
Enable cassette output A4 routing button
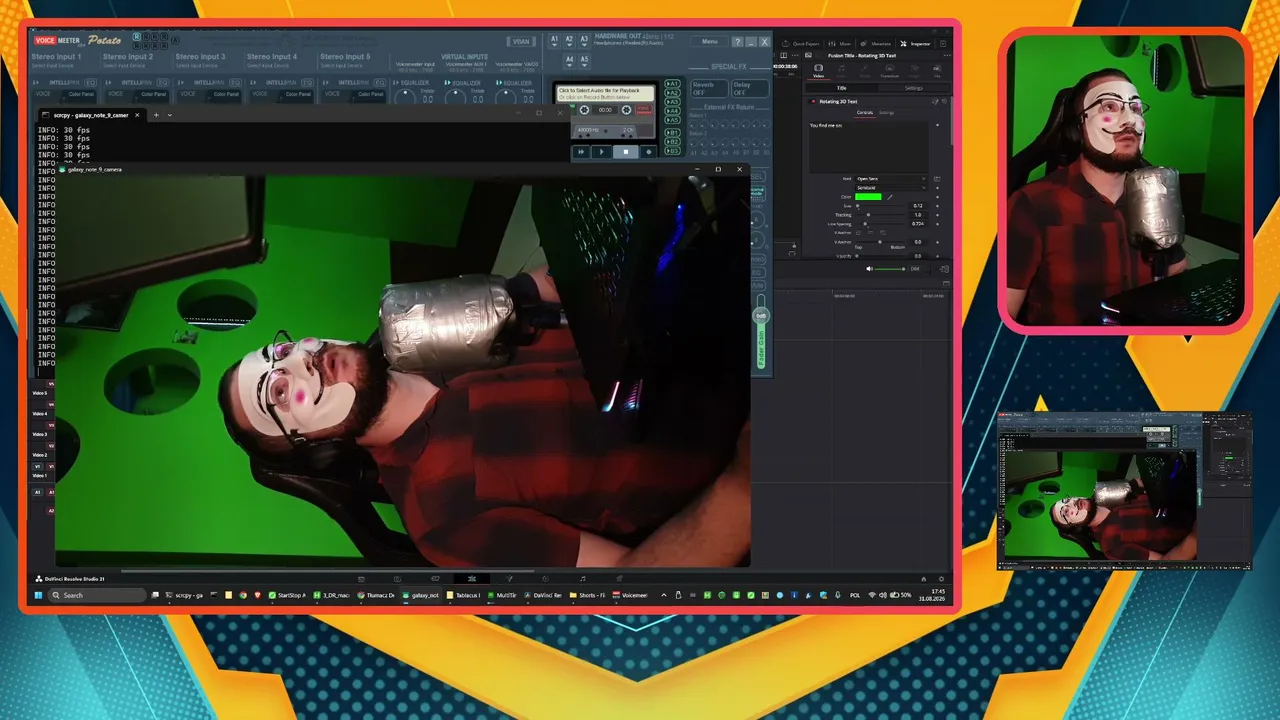(x=673, y=111)
